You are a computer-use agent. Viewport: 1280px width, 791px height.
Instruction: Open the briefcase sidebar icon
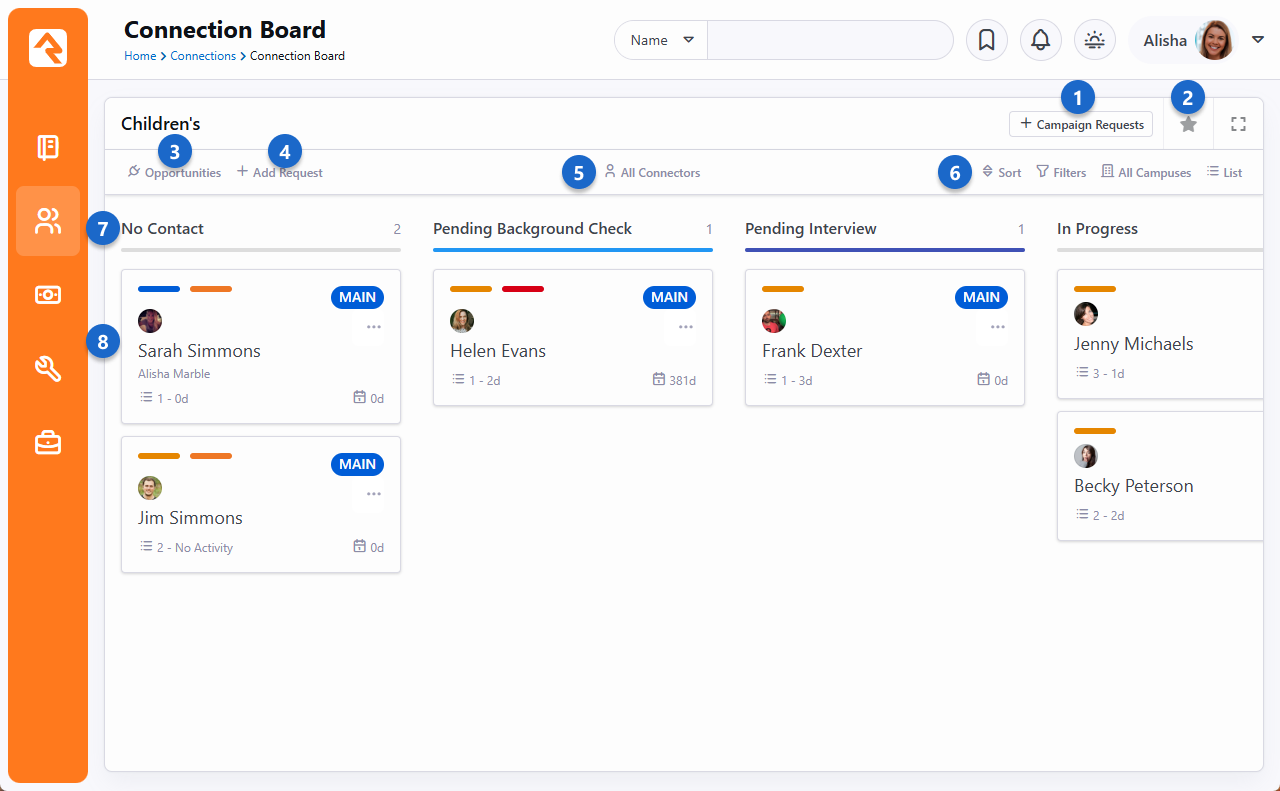[x=48, y=443]
